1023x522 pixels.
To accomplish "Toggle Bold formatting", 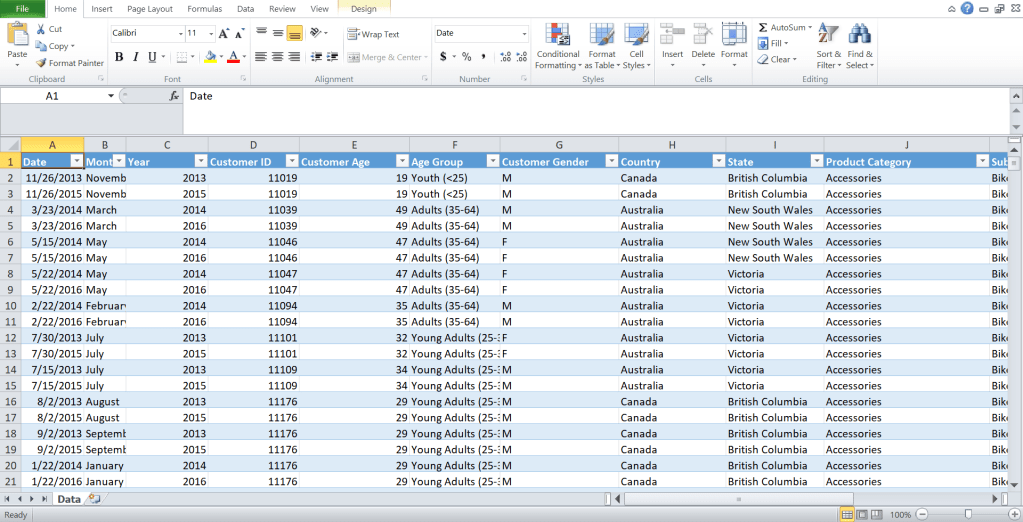I will tap(119, 57).
